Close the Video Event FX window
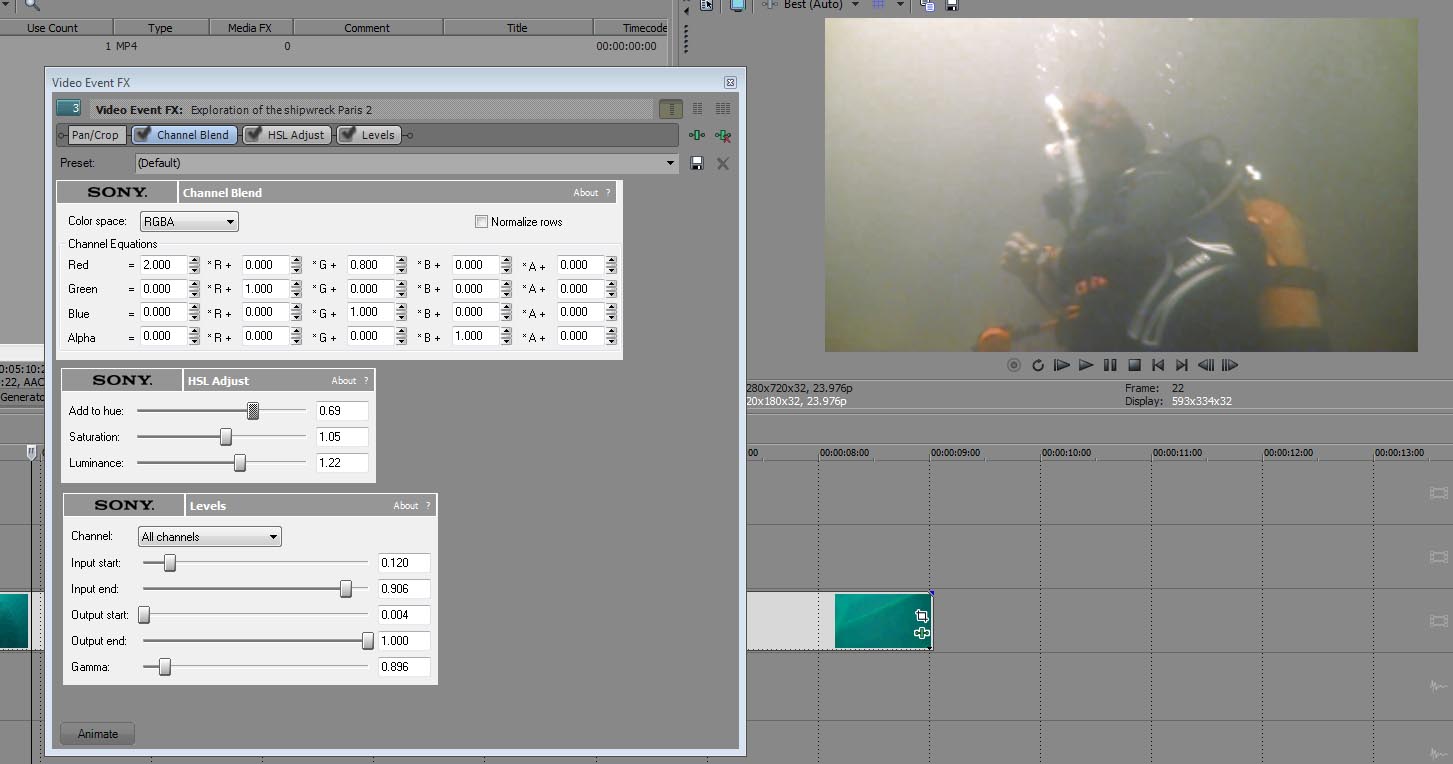This screenshot has height=764, width=1453. click(x=730, y=83)
